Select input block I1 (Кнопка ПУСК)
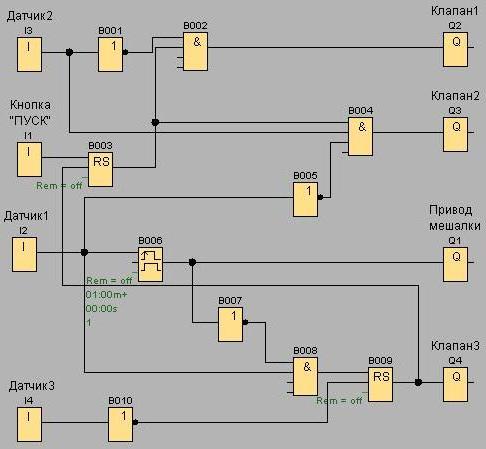The width and height of the screenshot is (486, 449). tap(29, 159)
